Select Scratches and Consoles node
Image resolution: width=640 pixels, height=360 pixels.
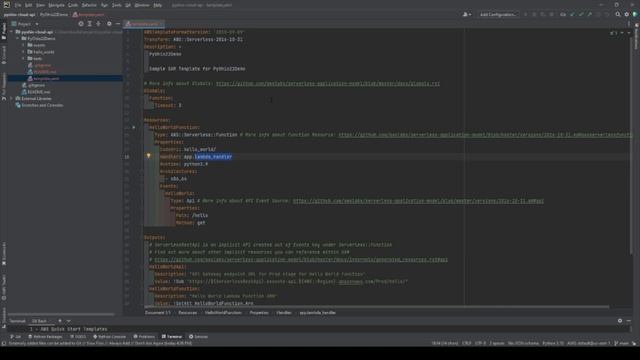coord(39,105)
